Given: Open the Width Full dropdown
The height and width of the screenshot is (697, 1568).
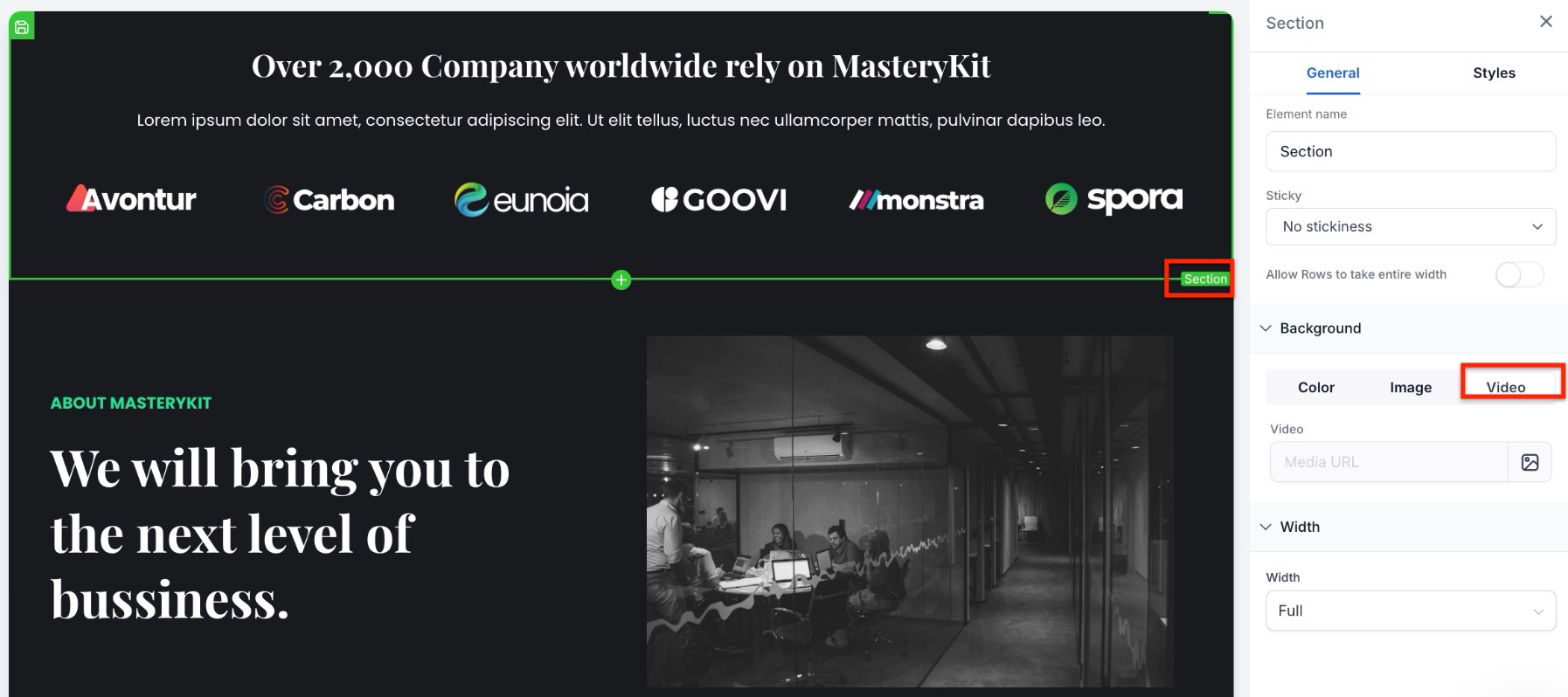Looking at the screenshot, I should [1411, 611].
